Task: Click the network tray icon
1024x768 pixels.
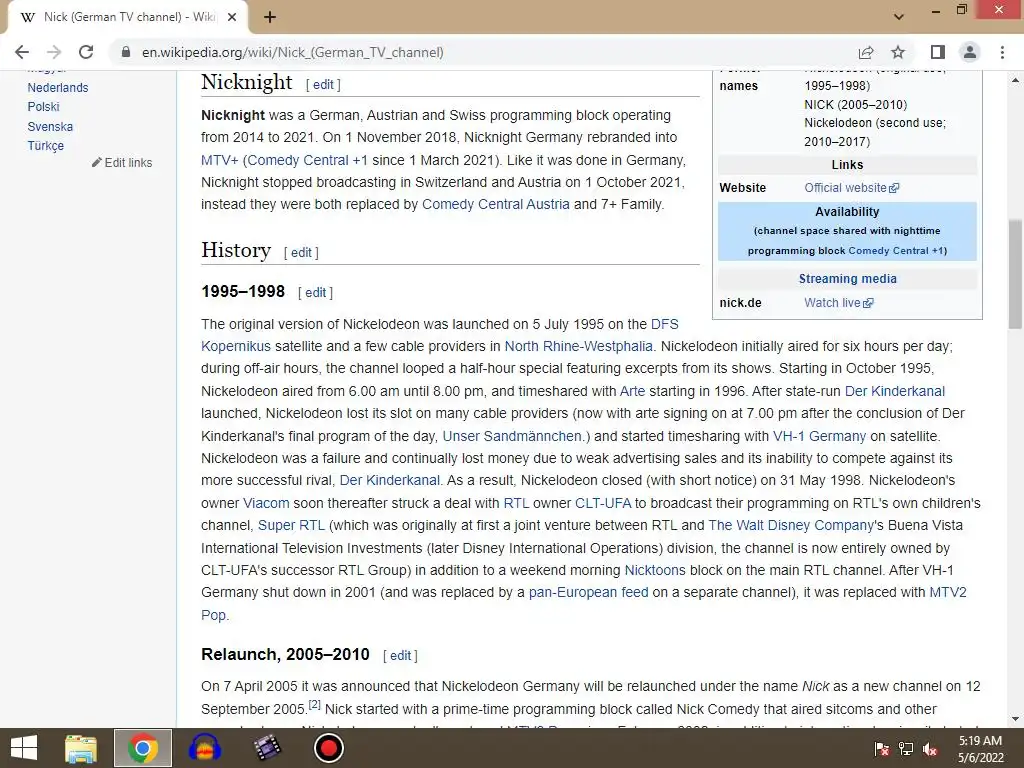Action: (x=906, y=749)
